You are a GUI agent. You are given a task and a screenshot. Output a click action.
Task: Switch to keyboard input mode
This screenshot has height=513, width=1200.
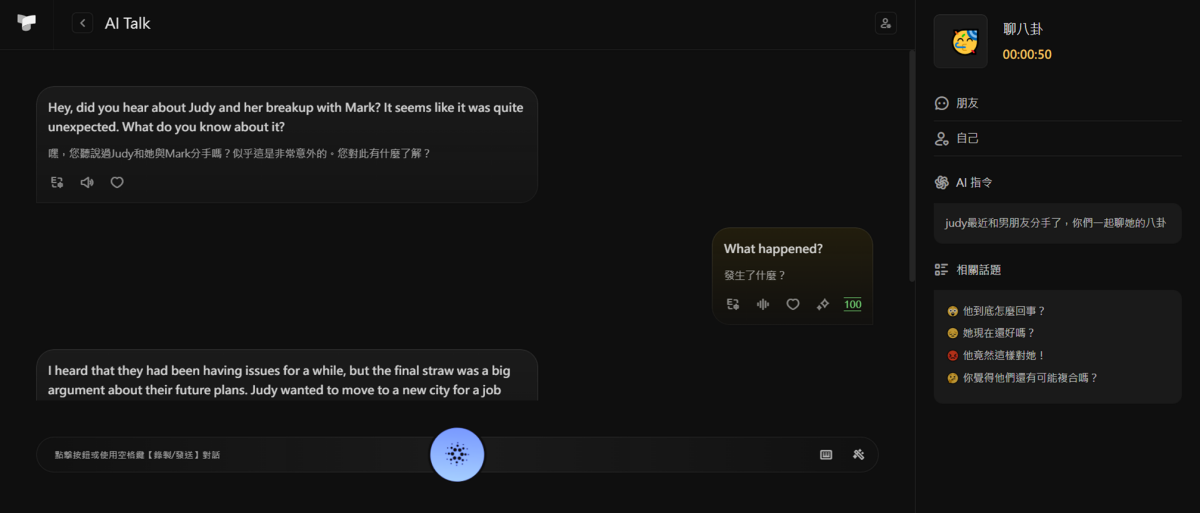(x=826, y=454)
